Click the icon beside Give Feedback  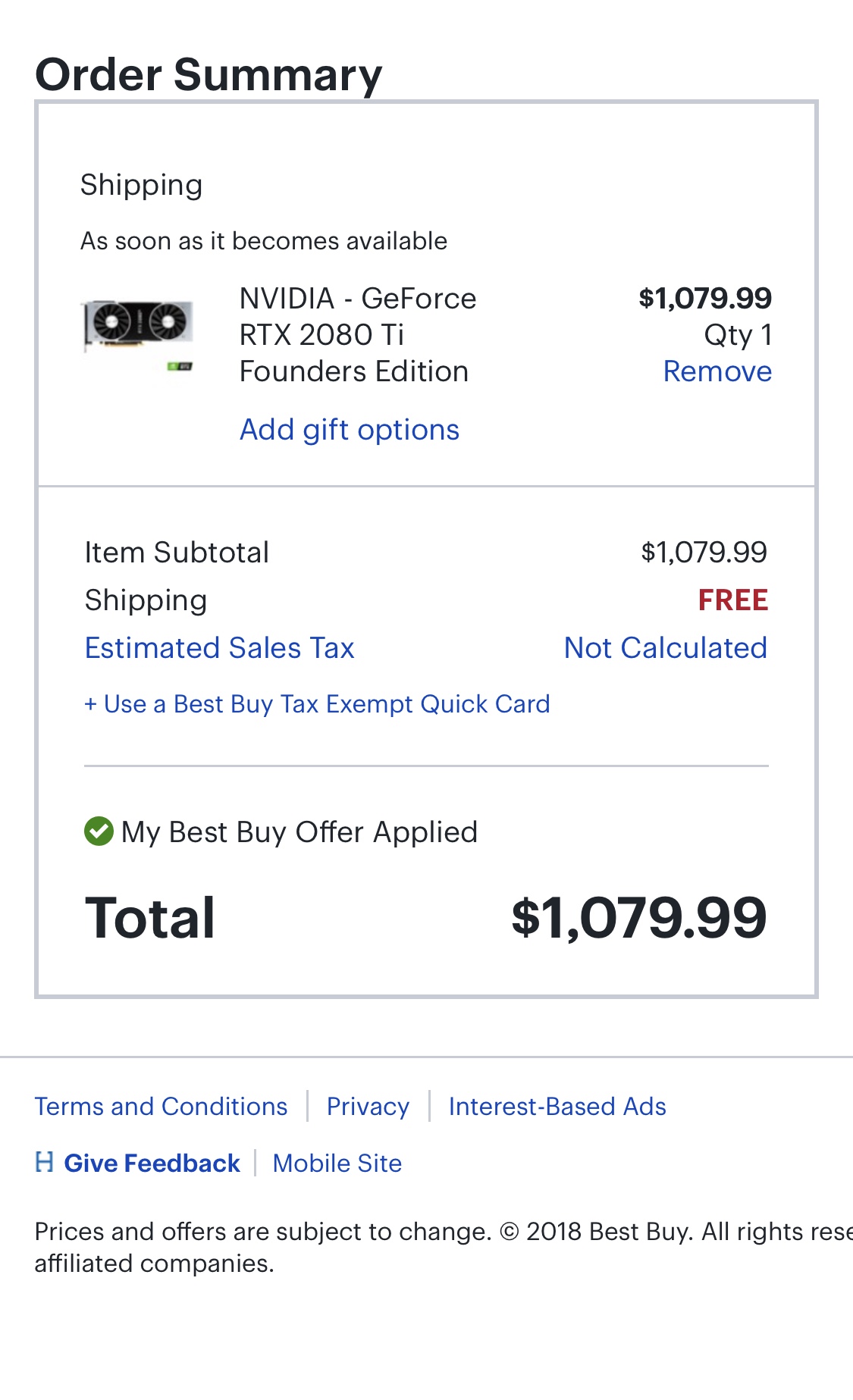tap(45, 1162)
